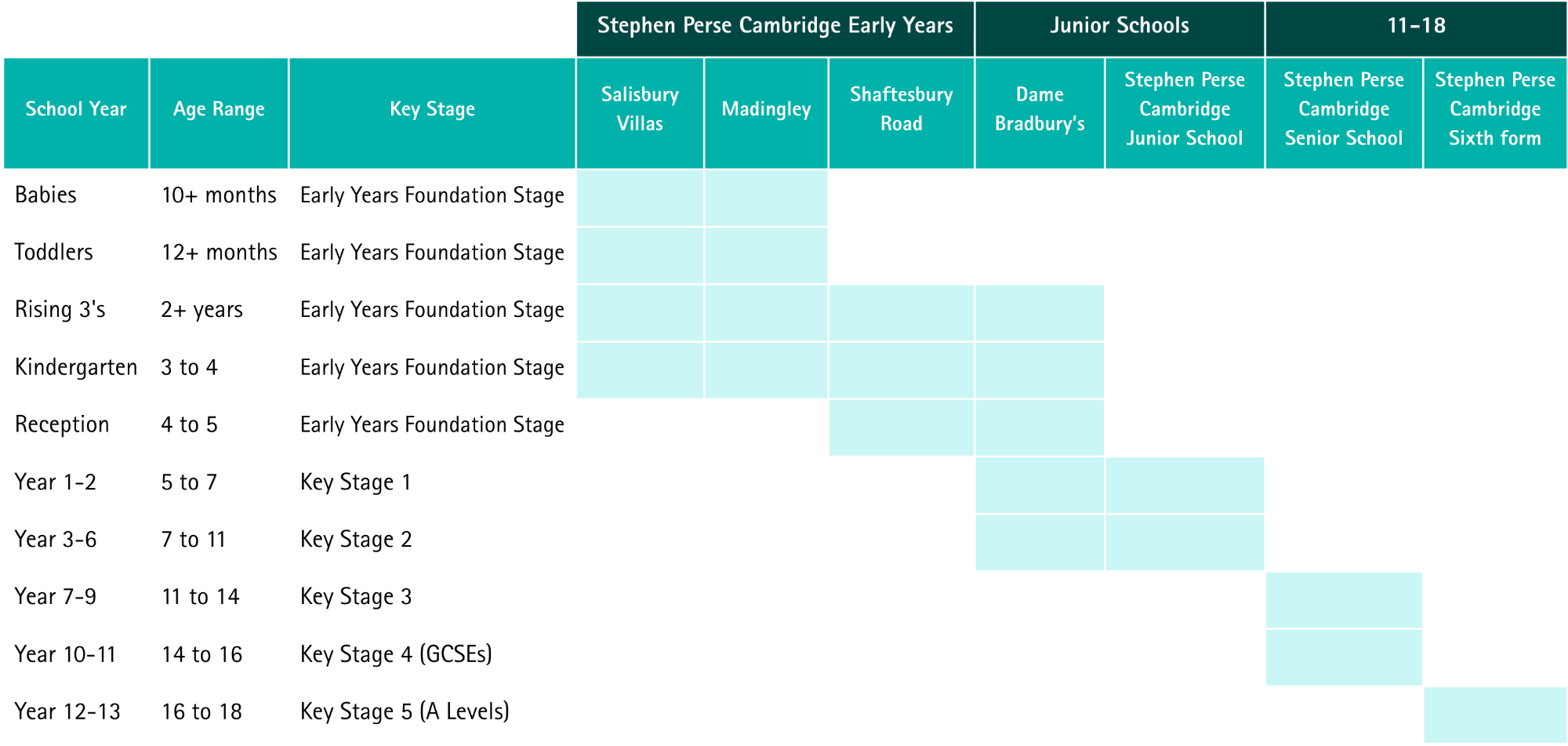Click the Dame Bradbury's column header
The image size is (1568, 746).
pos(1040,109)
